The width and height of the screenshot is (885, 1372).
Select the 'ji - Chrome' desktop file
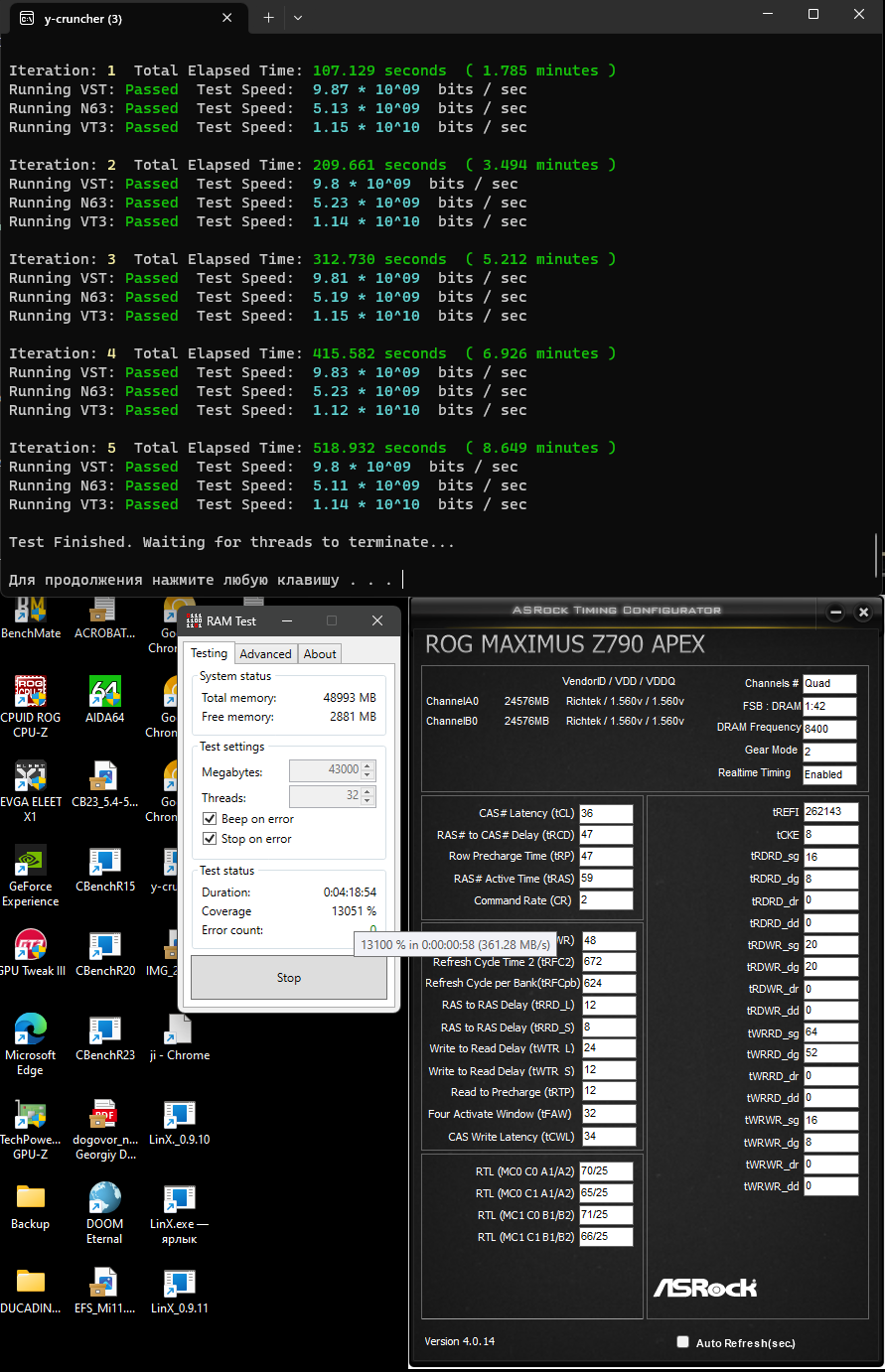coord(179,1037)
